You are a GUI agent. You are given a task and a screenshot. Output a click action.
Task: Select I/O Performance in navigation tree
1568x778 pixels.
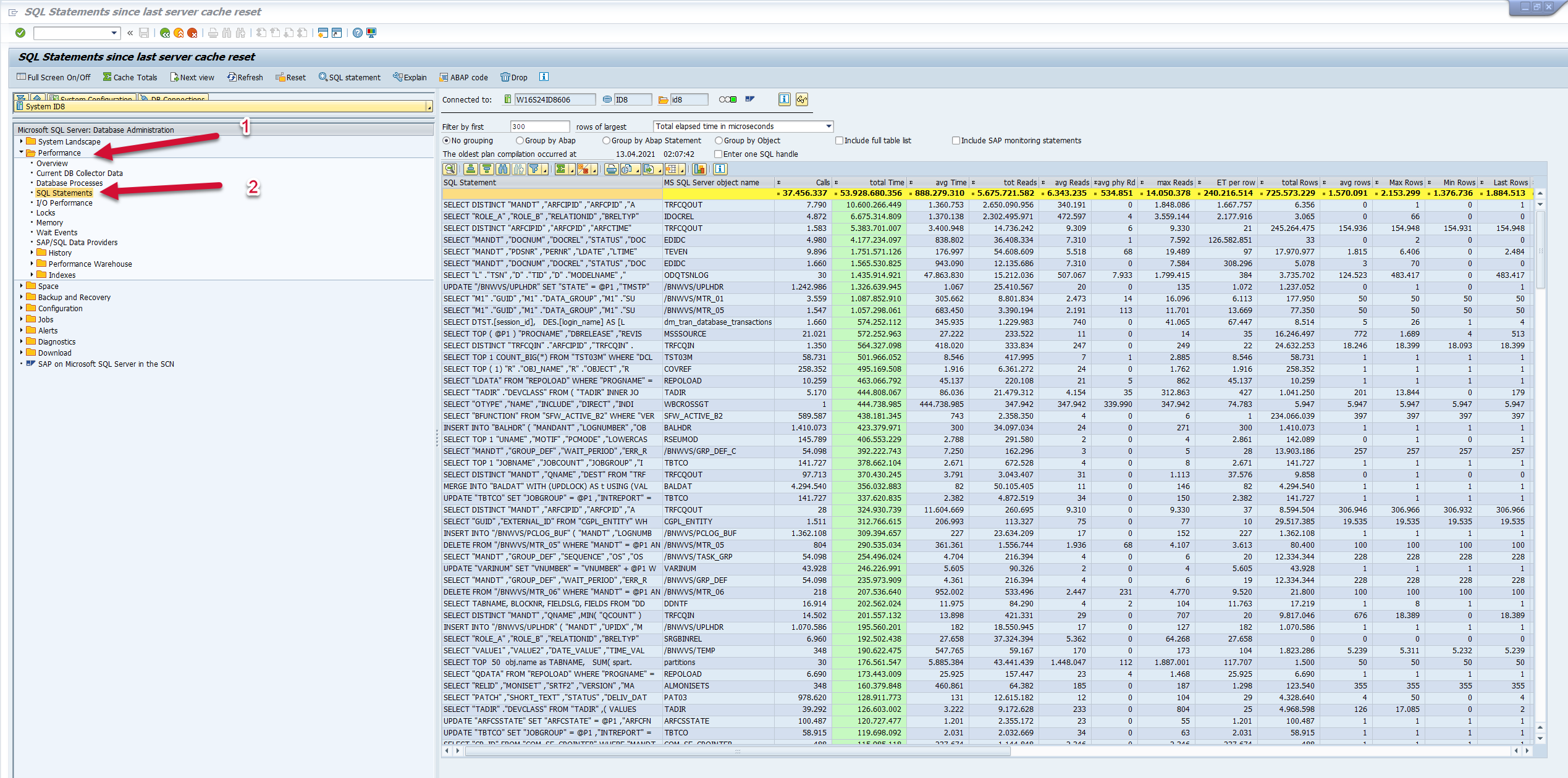coord(64,203)
